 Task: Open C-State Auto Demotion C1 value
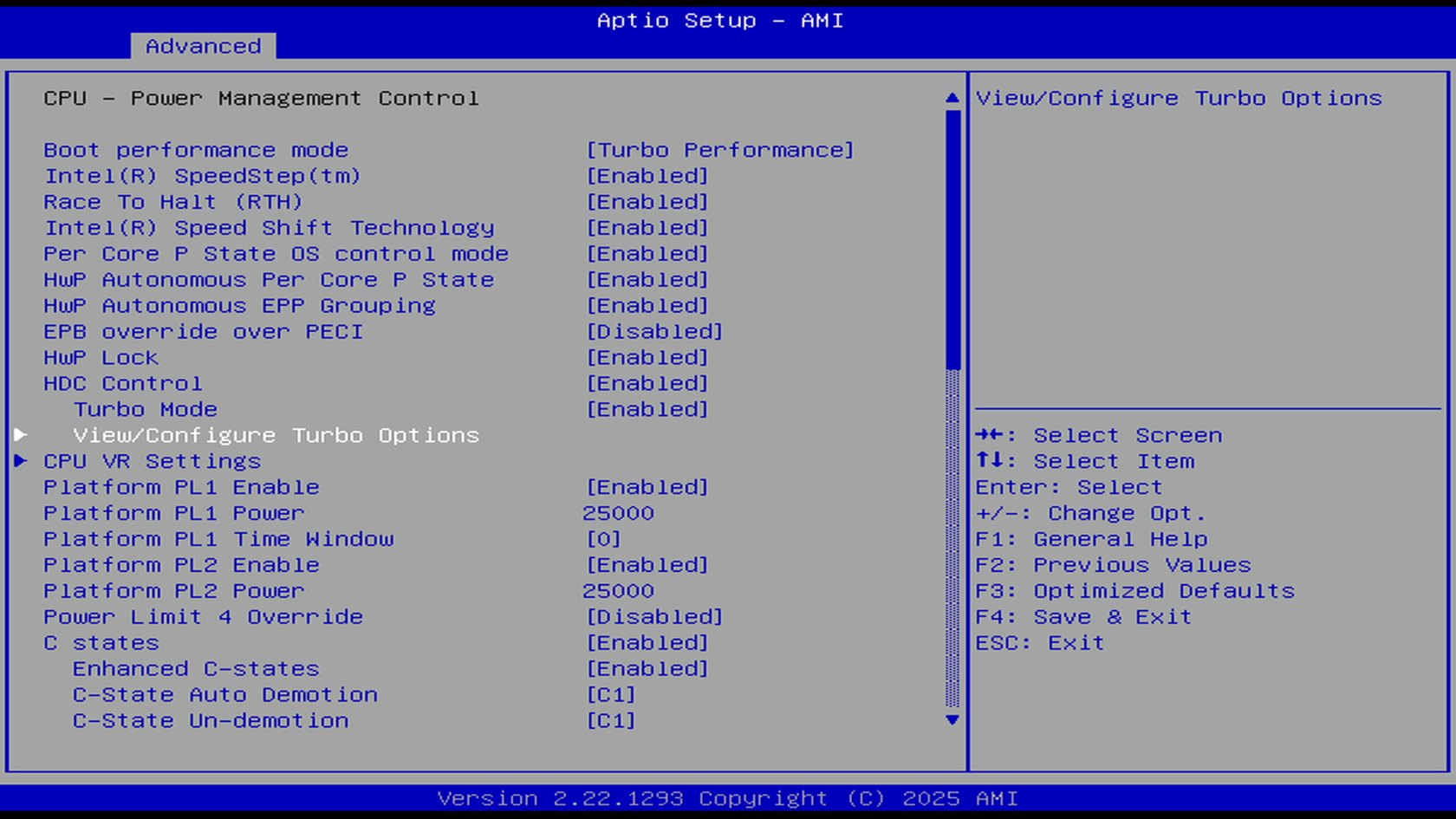[x=611, y=695]
